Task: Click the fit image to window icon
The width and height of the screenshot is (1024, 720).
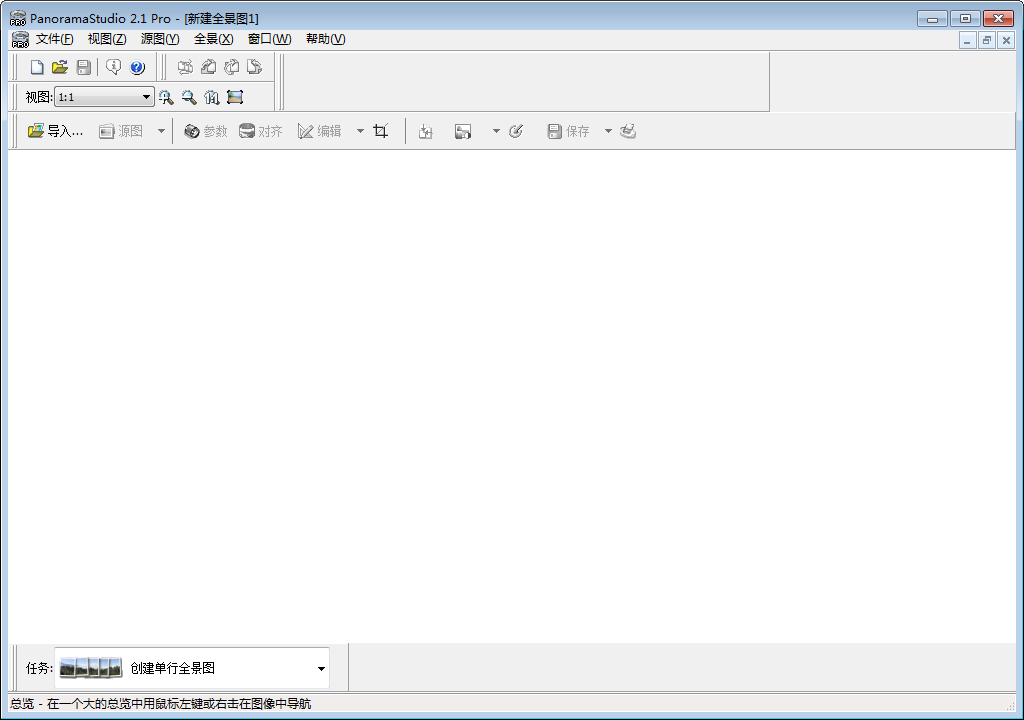Action: click(235, 97)
